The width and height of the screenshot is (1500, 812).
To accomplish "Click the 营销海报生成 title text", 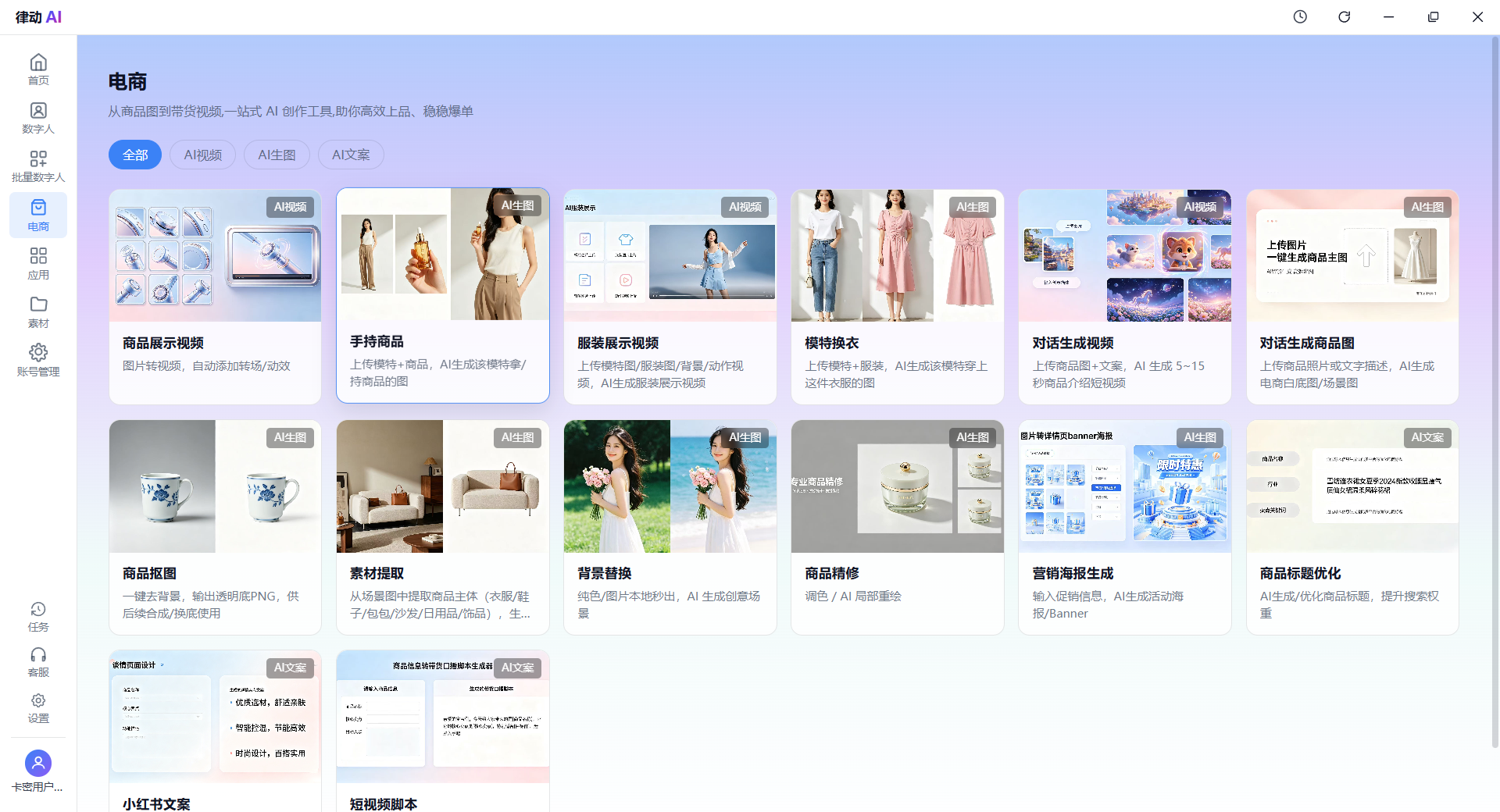I will coord(1073,573).
